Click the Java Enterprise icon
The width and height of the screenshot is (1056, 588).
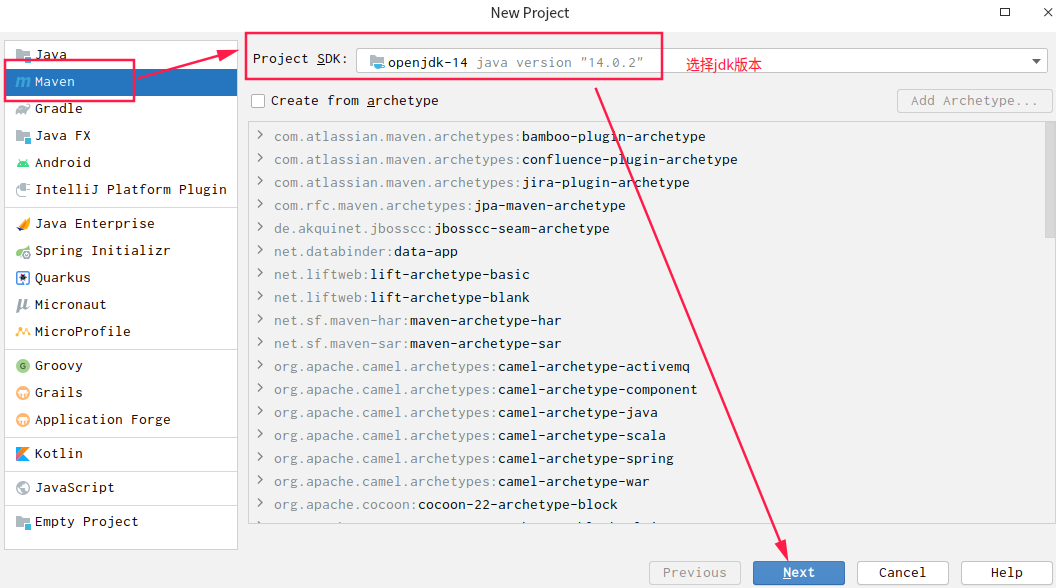23,224
